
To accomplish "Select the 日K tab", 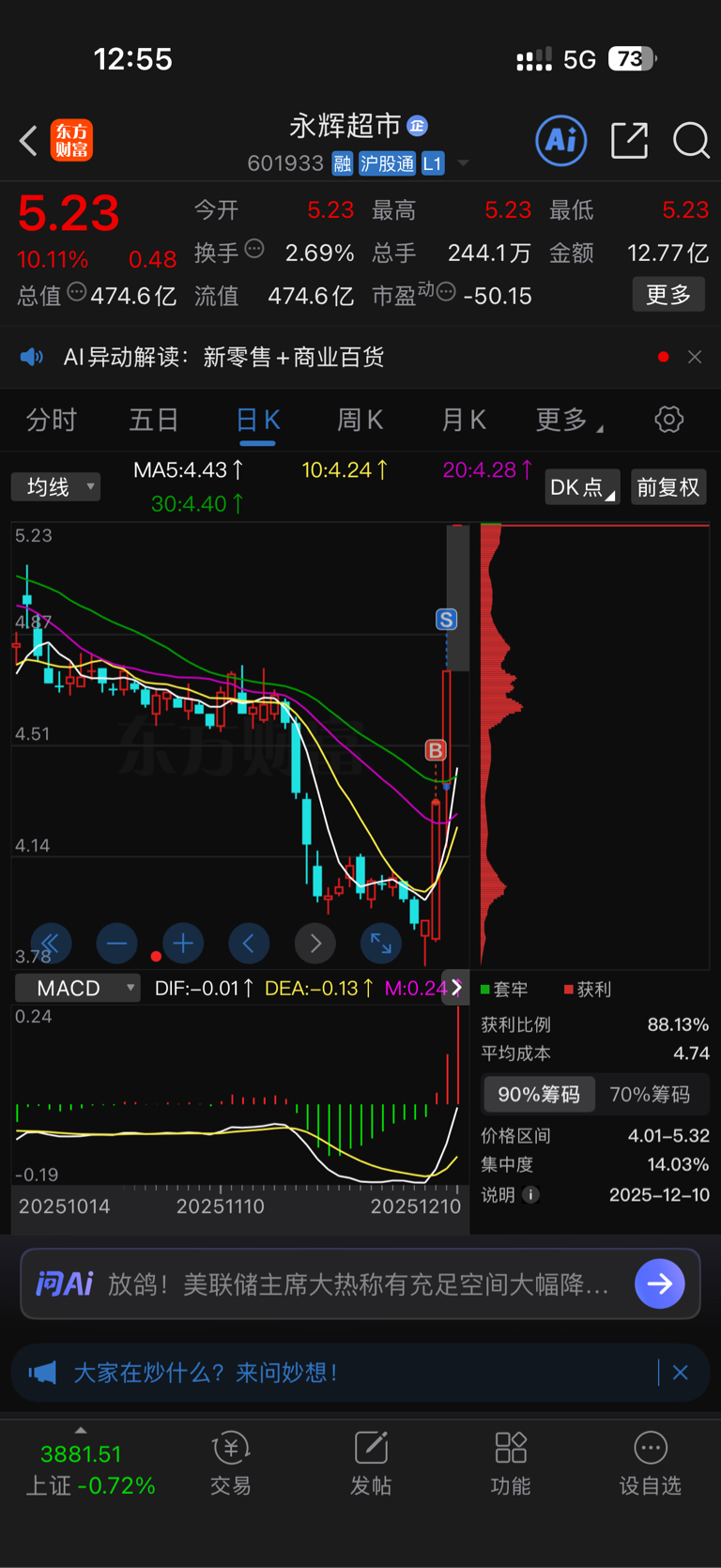I will (x=257, y=420).
